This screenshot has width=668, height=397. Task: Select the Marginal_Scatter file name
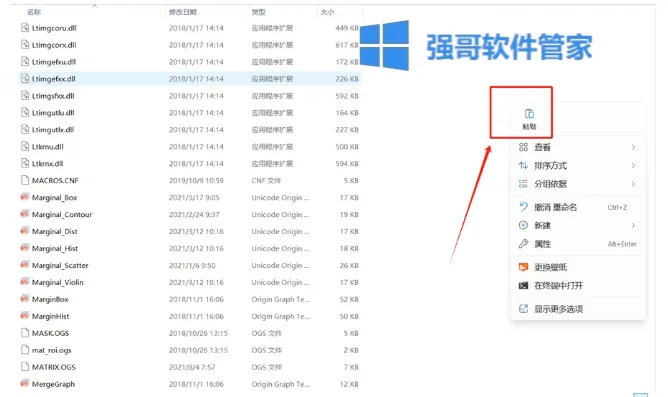pos(60,265)
